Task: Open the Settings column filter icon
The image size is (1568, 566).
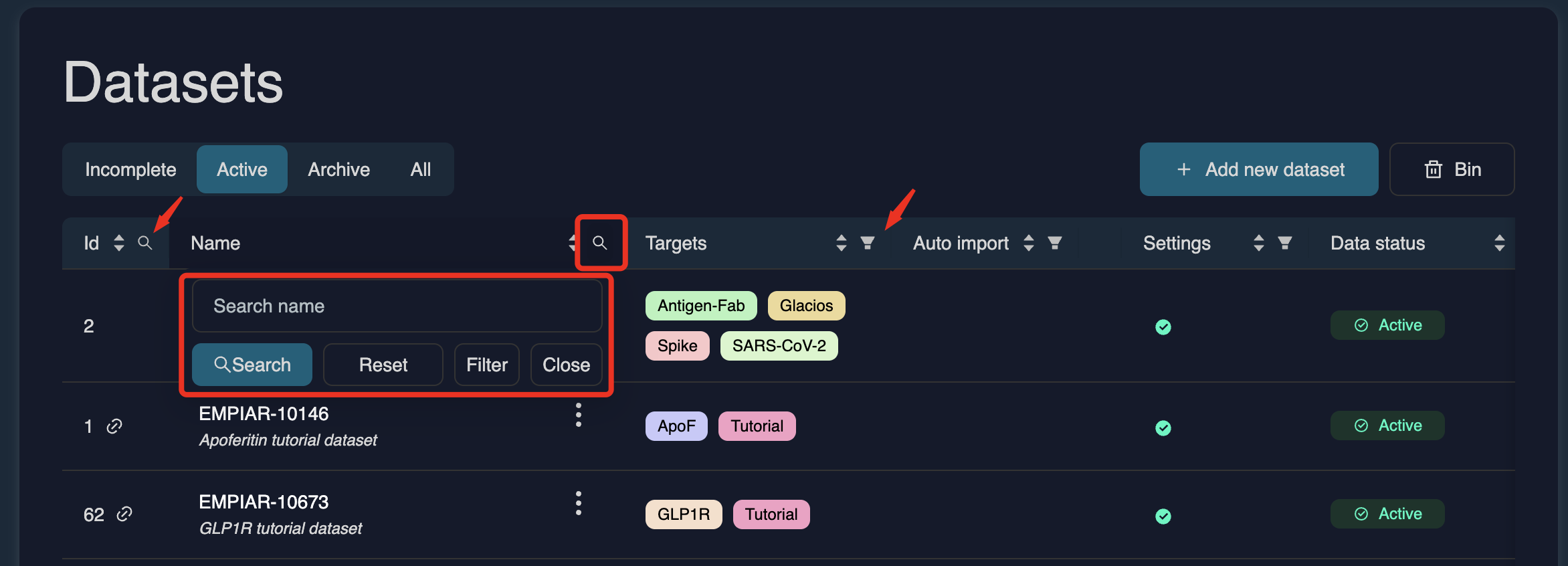Action: click(x=1285, y=243)
